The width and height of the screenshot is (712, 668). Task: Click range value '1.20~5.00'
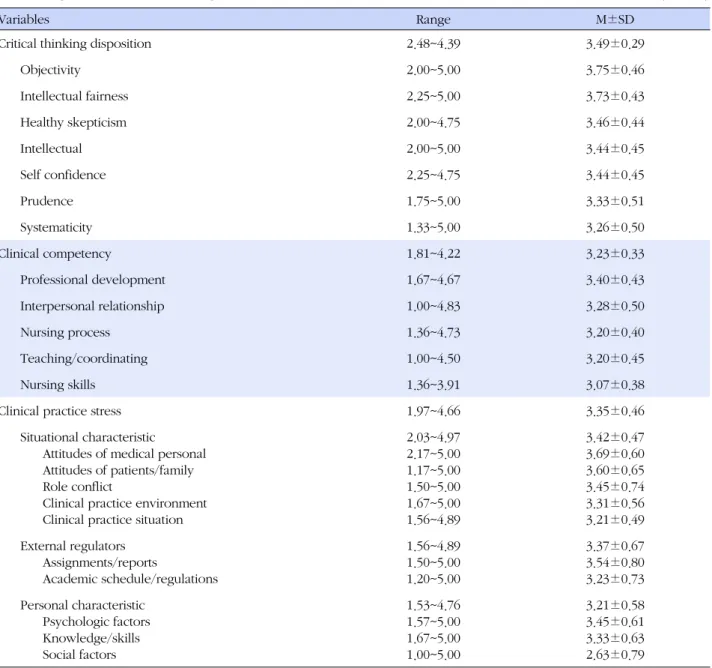433,579
